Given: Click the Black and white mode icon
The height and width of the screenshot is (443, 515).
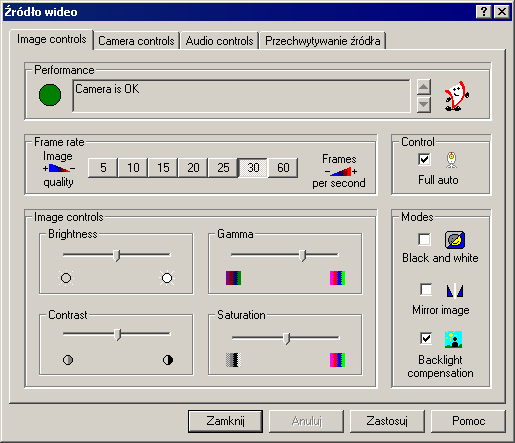Looking at the screenshot, I should [x=455, y=240].
